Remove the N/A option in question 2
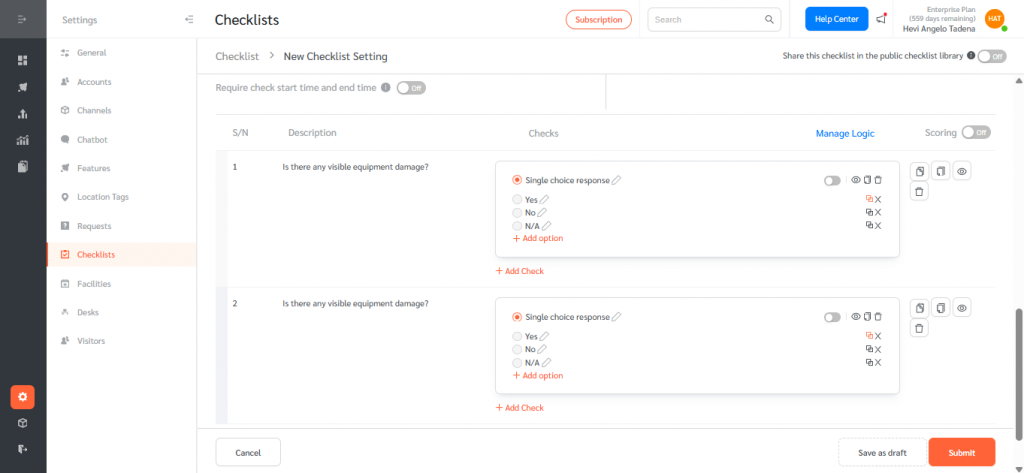 (878, 362)
